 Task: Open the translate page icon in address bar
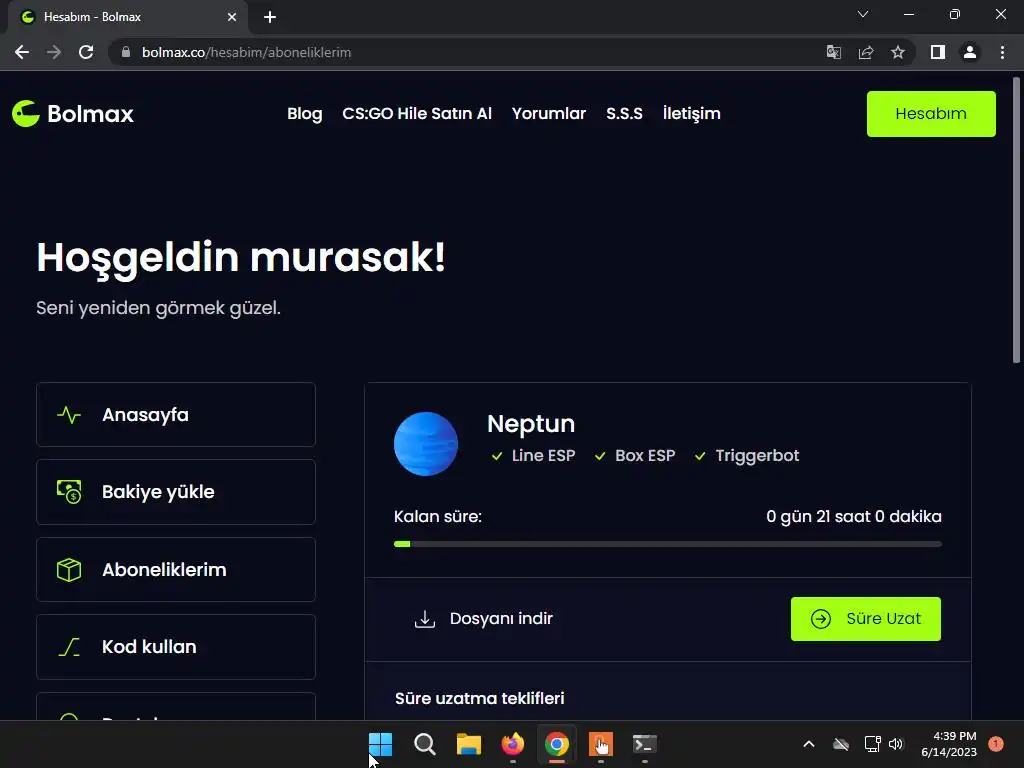(833, 52)
